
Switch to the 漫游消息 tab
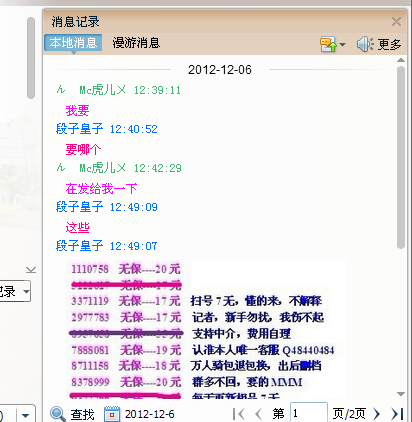136,43
